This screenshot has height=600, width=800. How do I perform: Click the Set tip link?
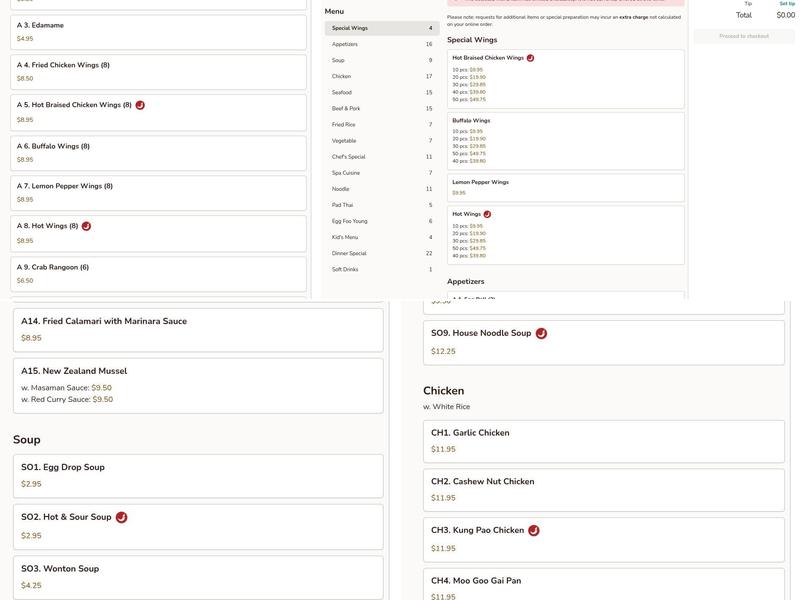pos(787,4)
